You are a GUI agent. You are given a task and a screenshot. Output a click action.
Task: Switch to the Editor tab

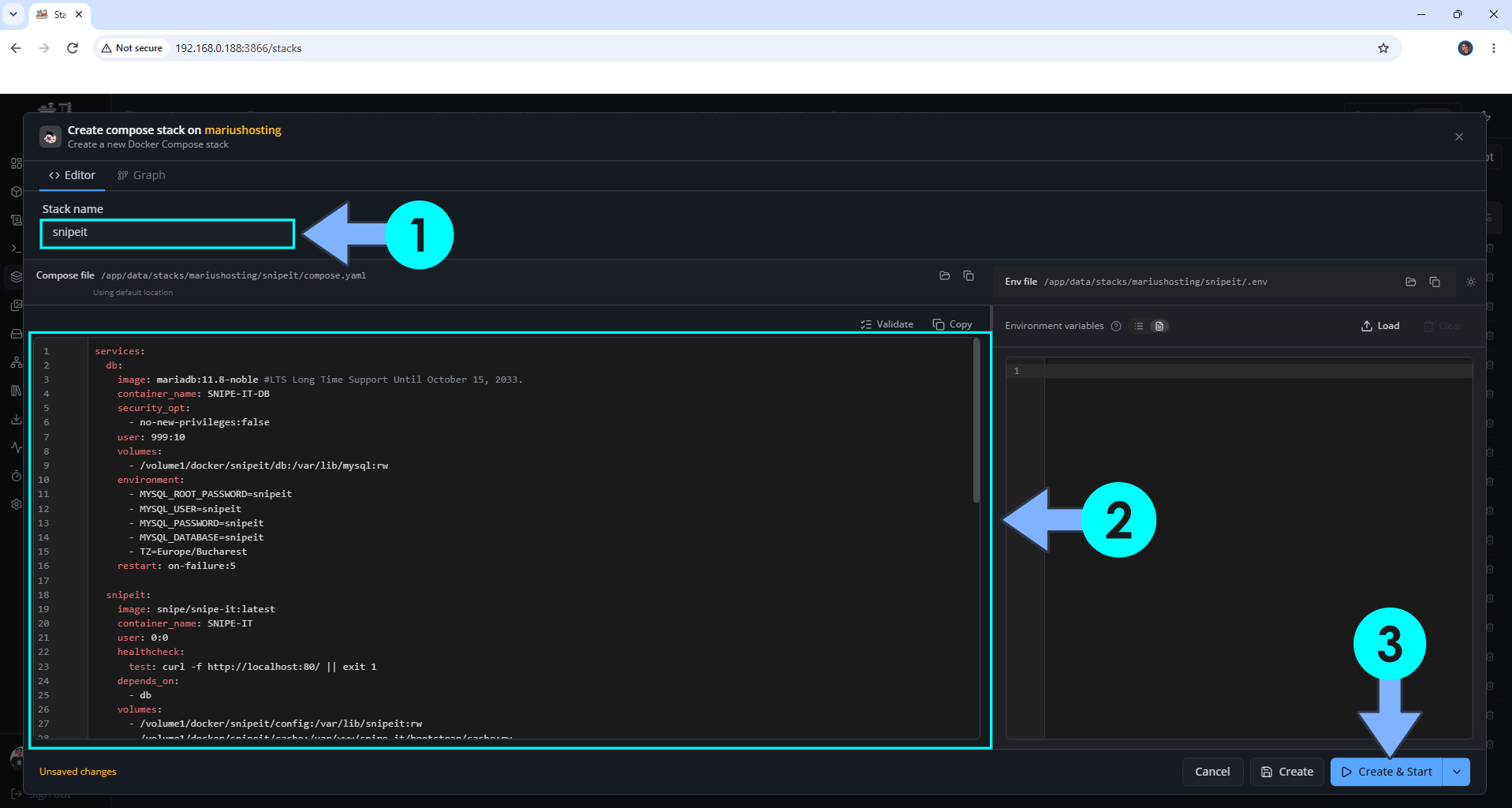[72, 175]
